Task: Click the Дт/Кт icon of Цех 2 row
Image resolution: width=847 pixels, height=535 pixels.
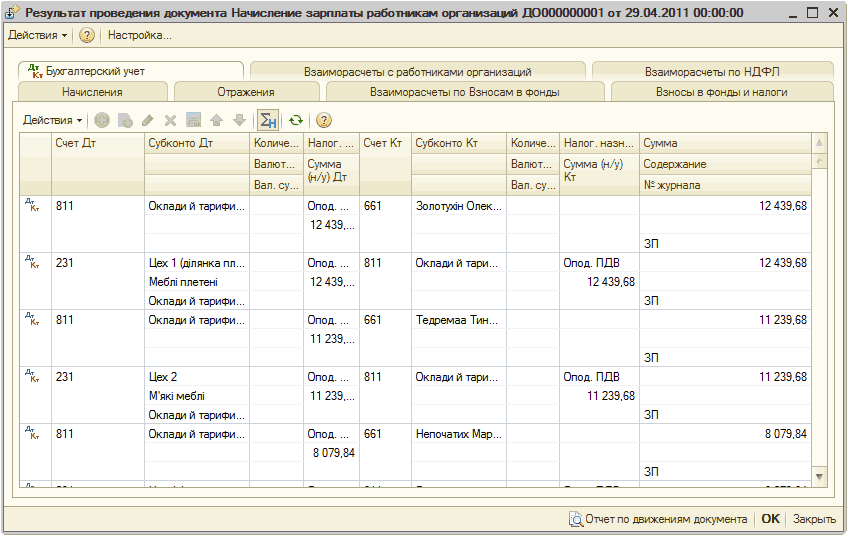Action: click(33, 376)
